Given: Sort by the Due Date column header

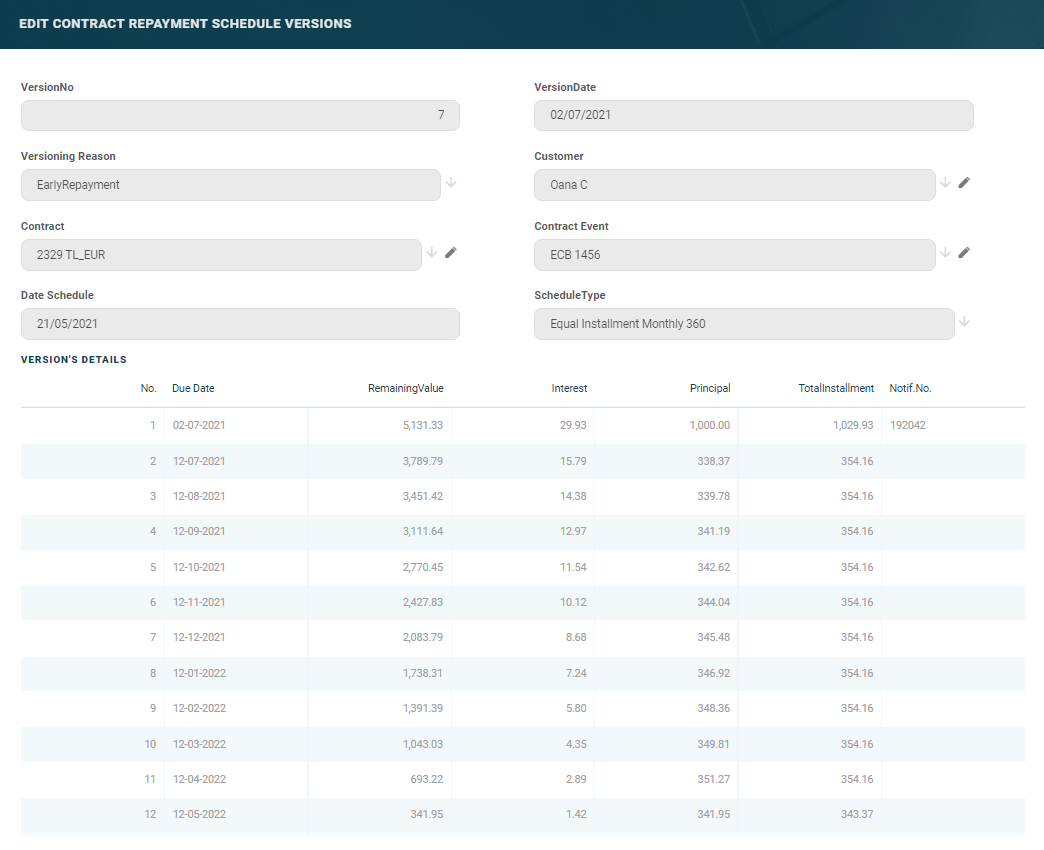Looking at the screenshot, I should click(x=193, y=388).
